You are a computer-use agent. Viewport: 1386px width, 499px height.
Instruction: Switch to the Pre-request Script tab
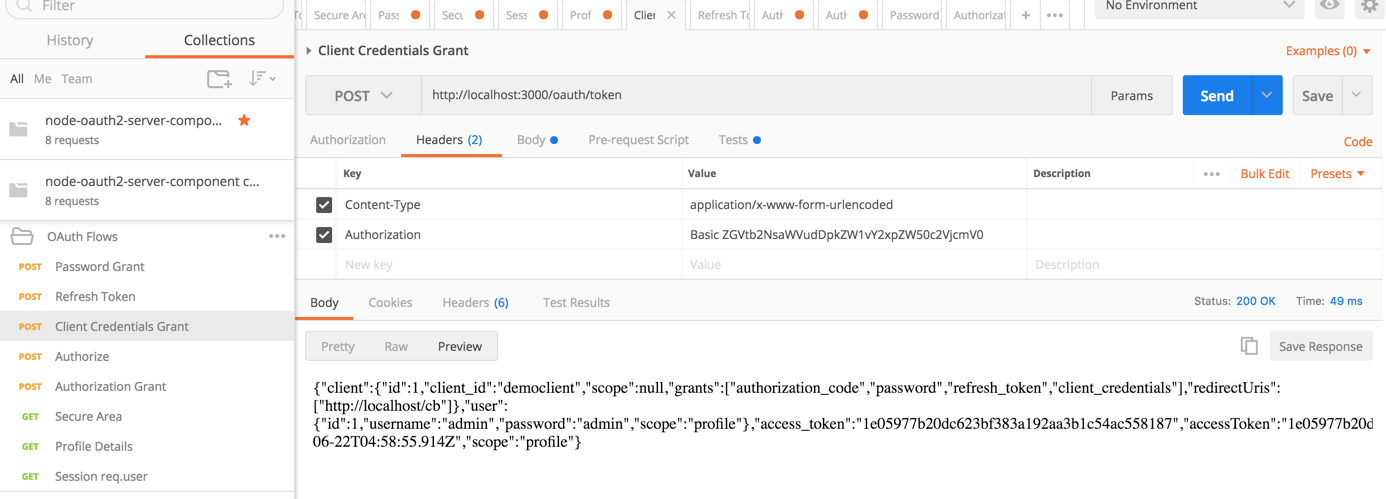tap(638, 140)
